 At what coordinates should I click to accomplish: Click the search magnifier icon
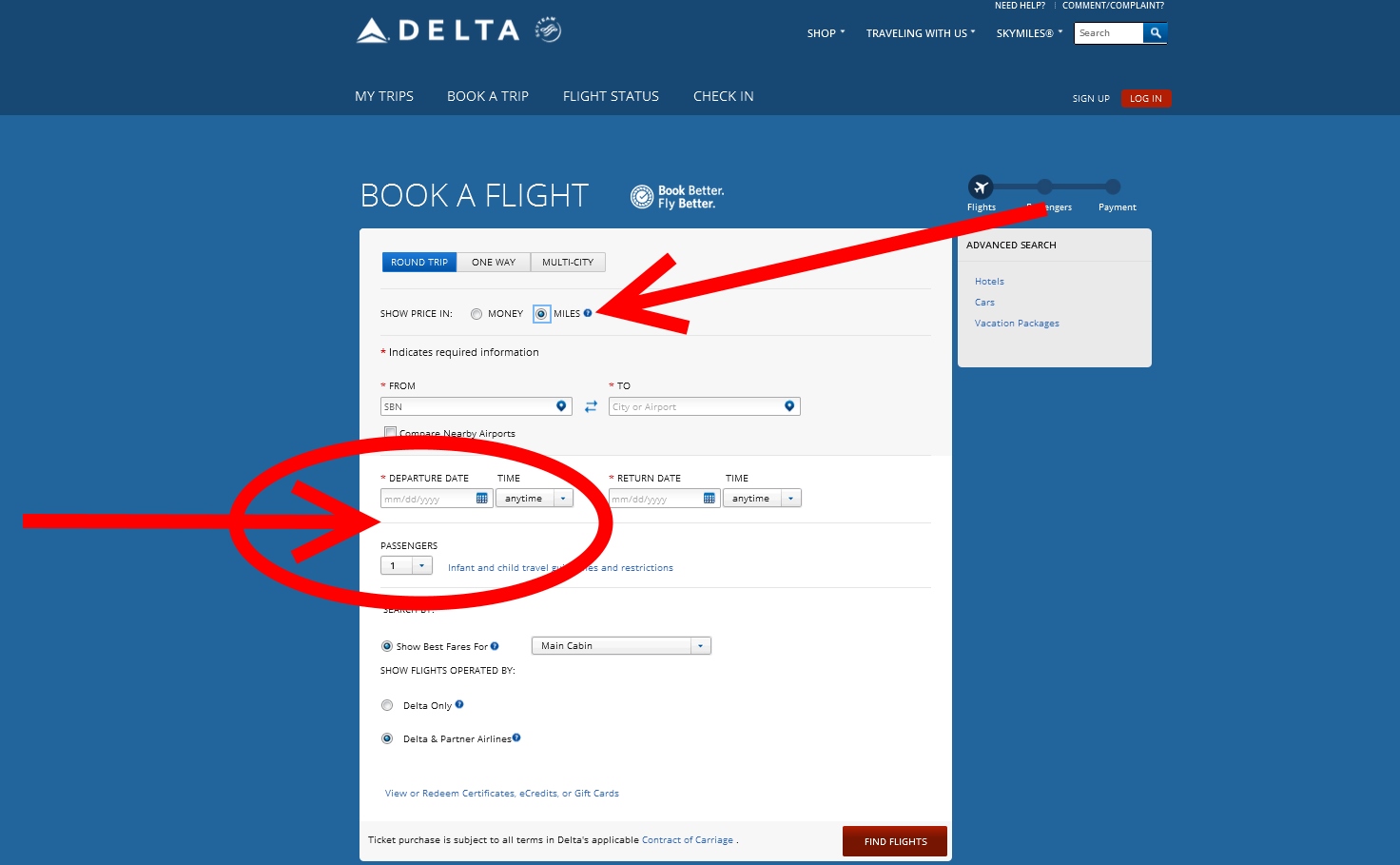[x=1155, y=32]
